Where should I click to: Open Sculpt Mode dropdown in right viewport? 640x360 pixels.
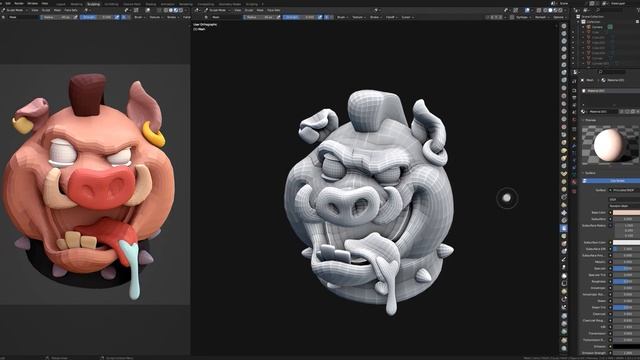[x=218, y=10]
